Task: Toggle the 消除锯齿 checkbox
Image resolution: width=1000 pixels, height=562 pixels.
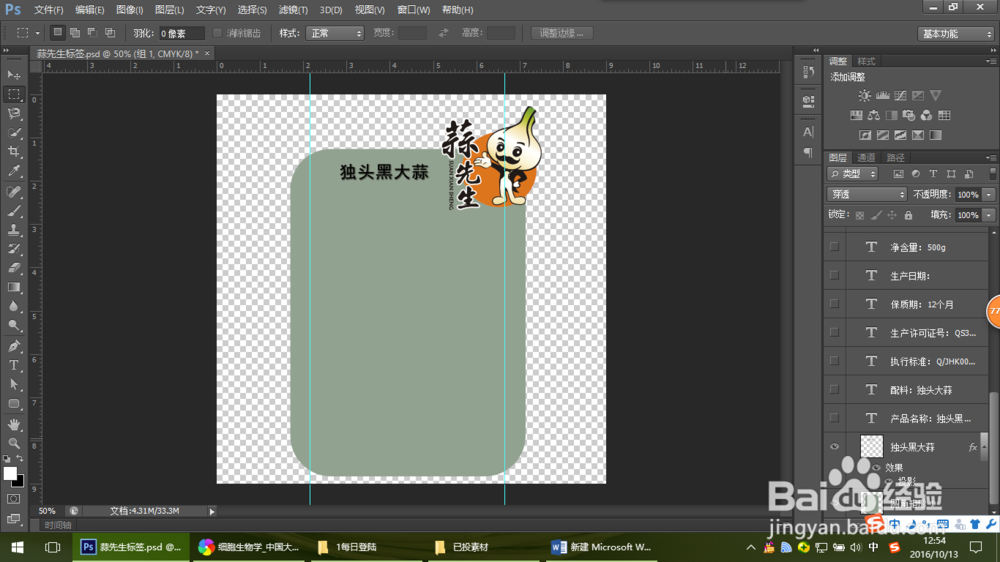Action: click(x=217, y=33)
